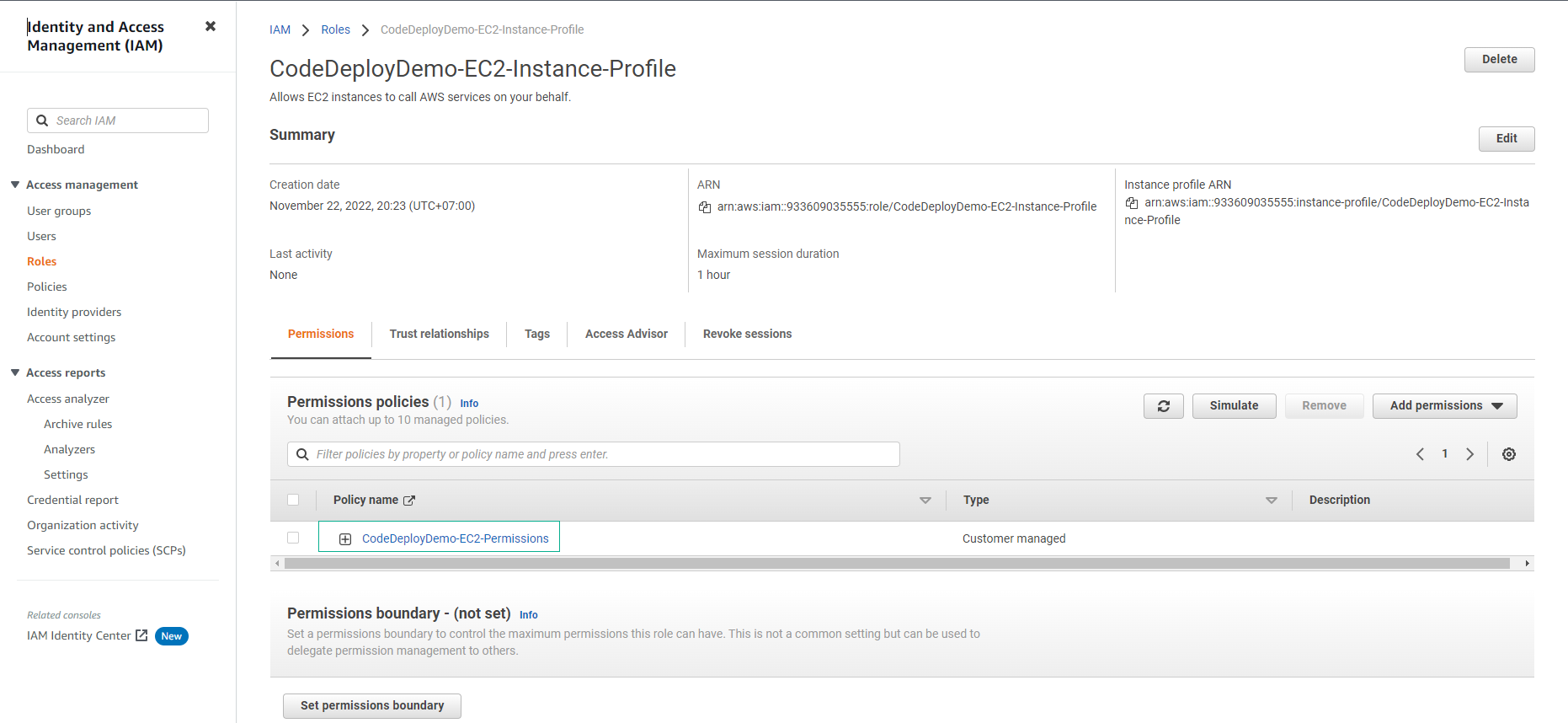Switch to the Trust relationships tab
Viewport: 1568px width, 723px height.
(439, 335)
